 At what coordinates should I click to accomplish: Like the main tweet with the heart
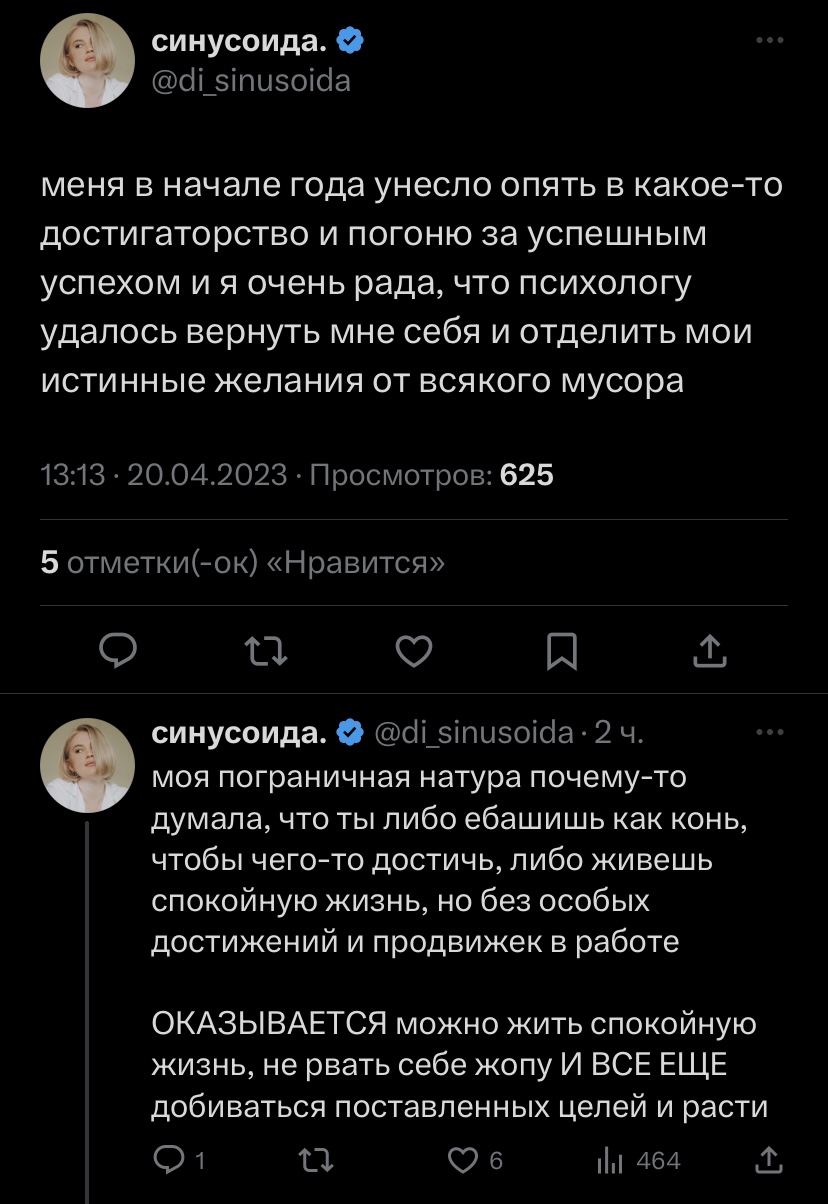pyautogui.click(x=413, y=652)
